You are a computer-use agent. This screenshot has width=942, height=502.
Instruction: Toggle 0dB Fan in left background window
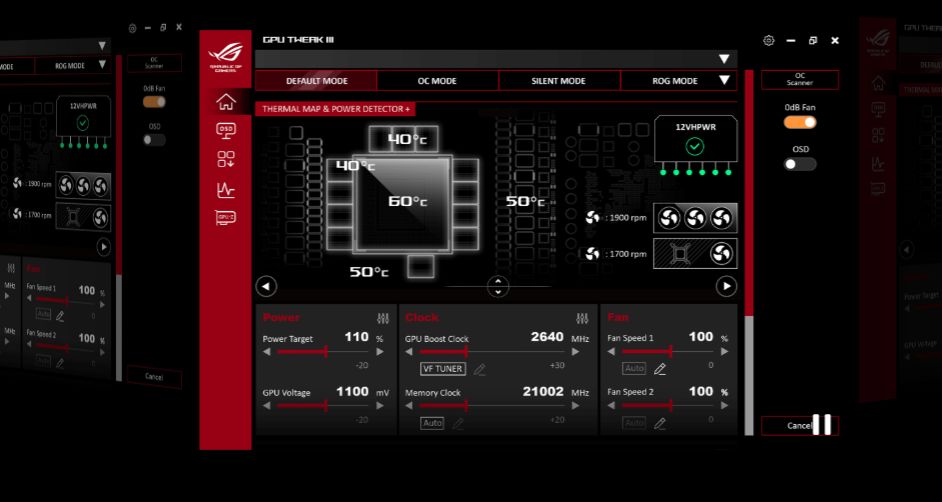coord(154,101)
